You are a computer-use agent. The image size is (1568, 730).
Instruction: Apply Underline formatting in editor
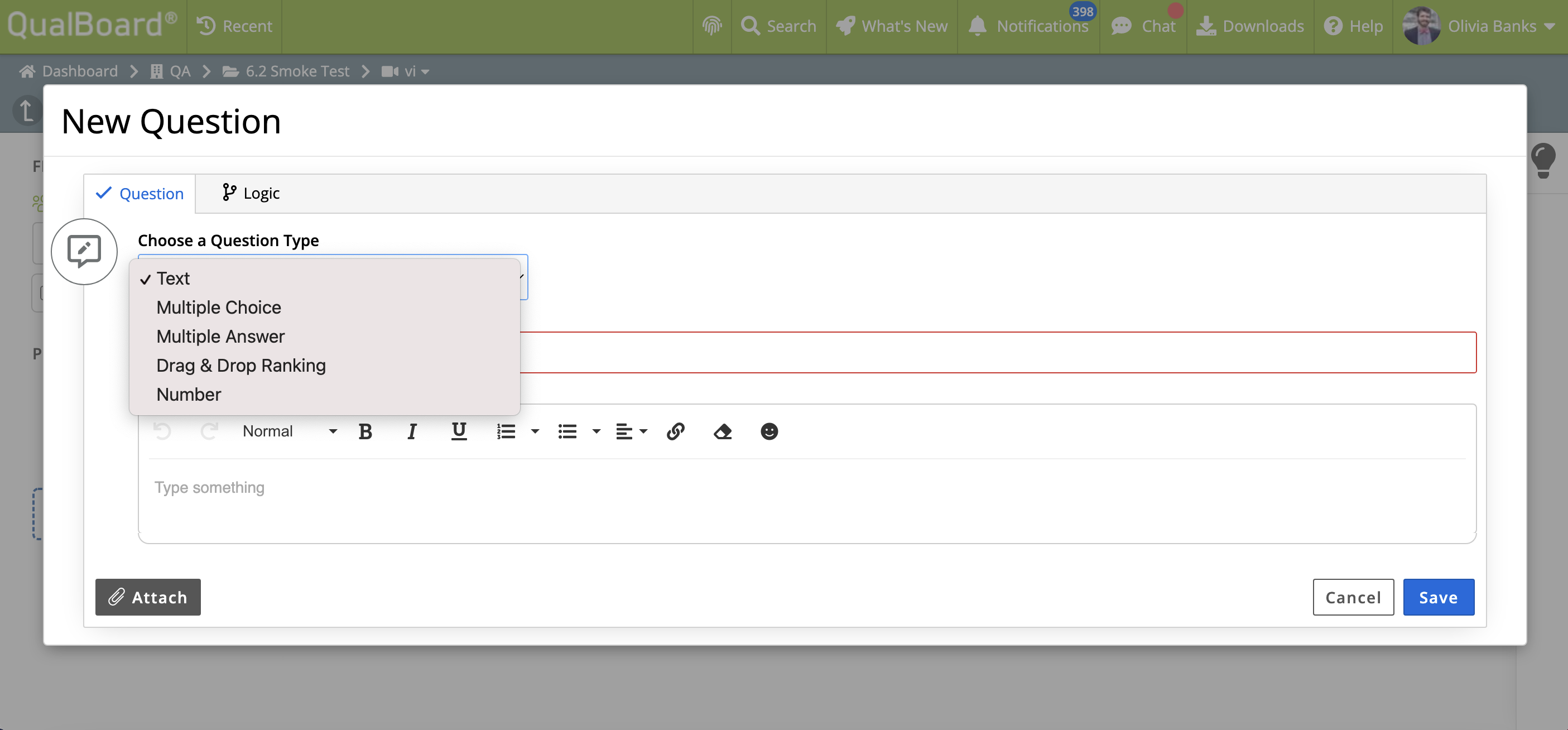coord(459,431)
